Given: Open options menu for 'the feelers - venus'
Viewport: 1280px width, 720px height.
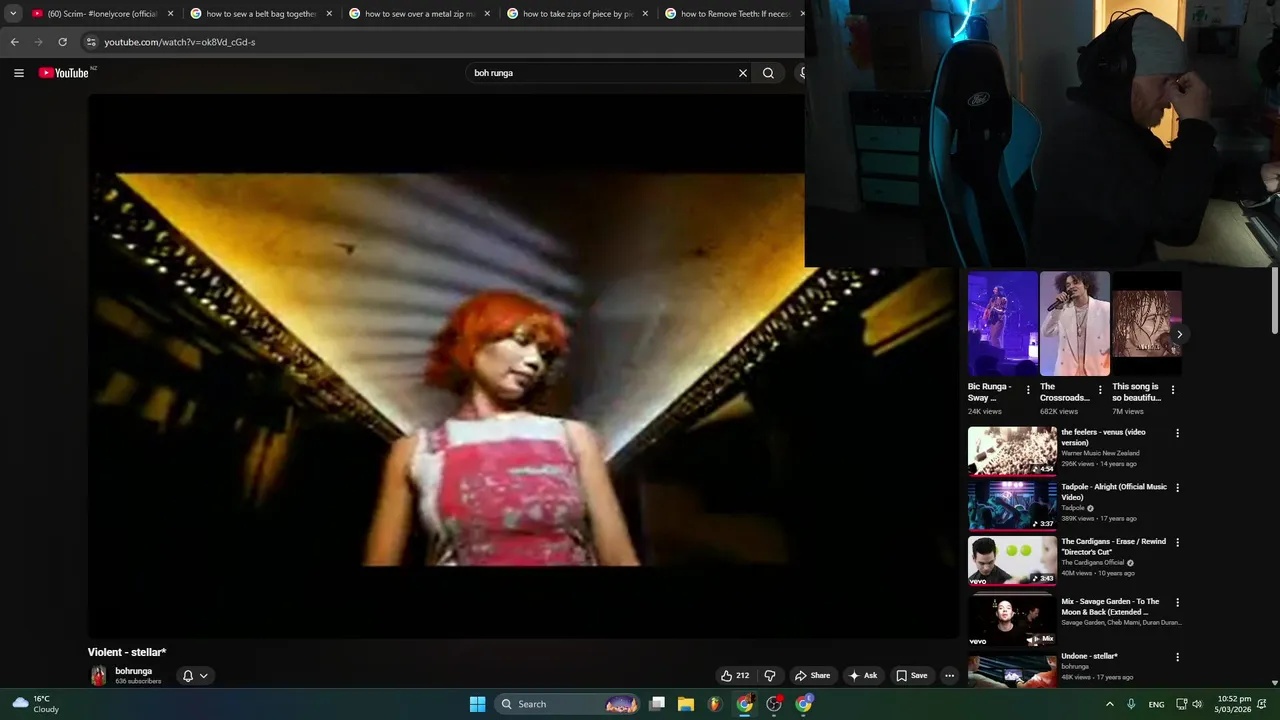Looking at the screenshot, I should [x=1177, y=433].
